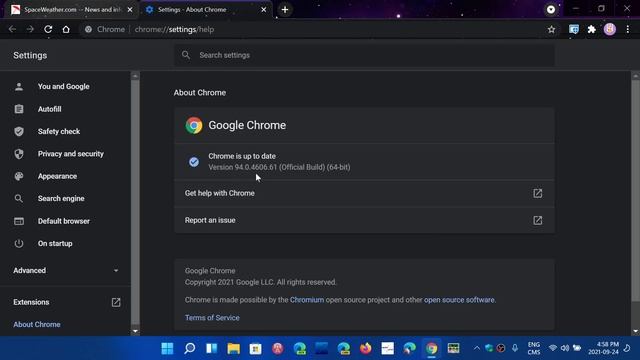Open You and Google settings
The height and width of the screenshot is (360, 640).
coord(64,87)
